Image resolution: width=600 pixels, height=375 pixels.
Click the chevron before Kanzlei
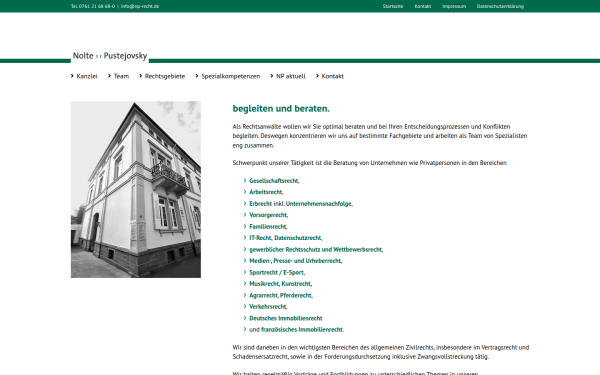click(x=72, y=76)
